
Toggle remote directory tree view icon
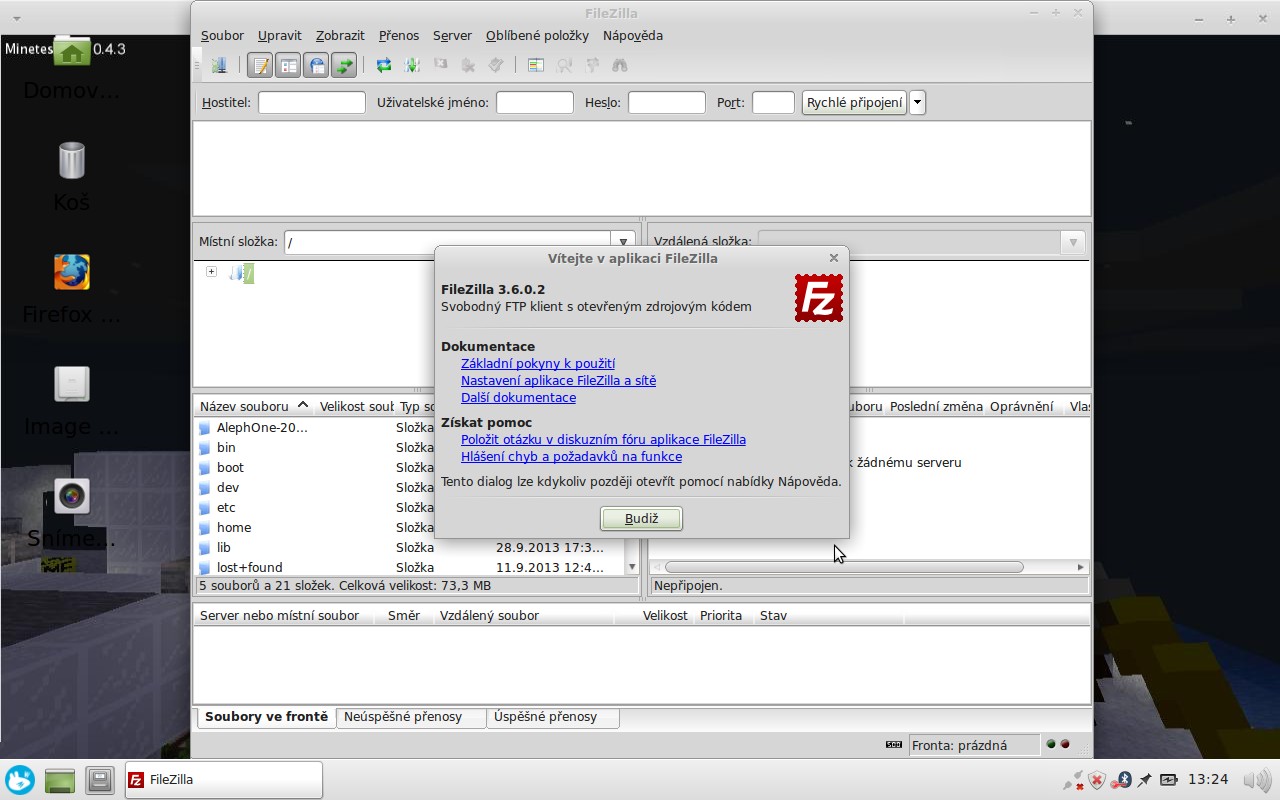click(316, 66)
